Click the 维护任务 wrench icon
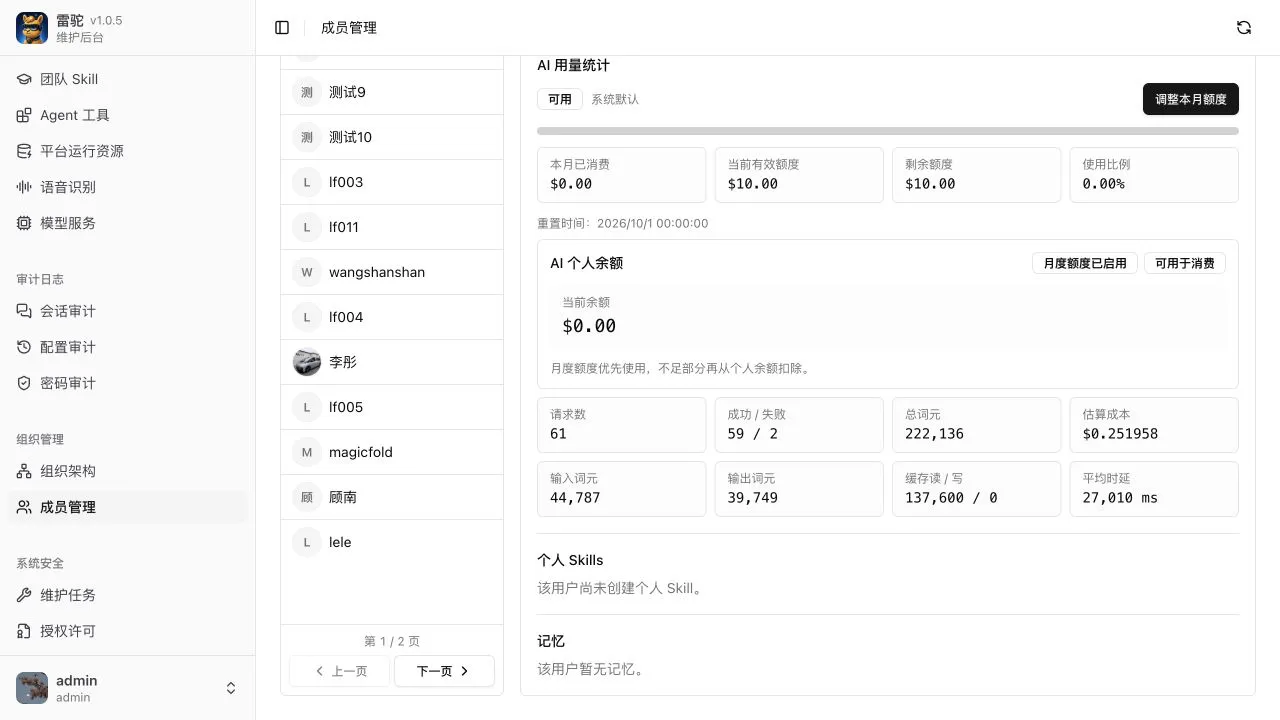 click(24, 595)
